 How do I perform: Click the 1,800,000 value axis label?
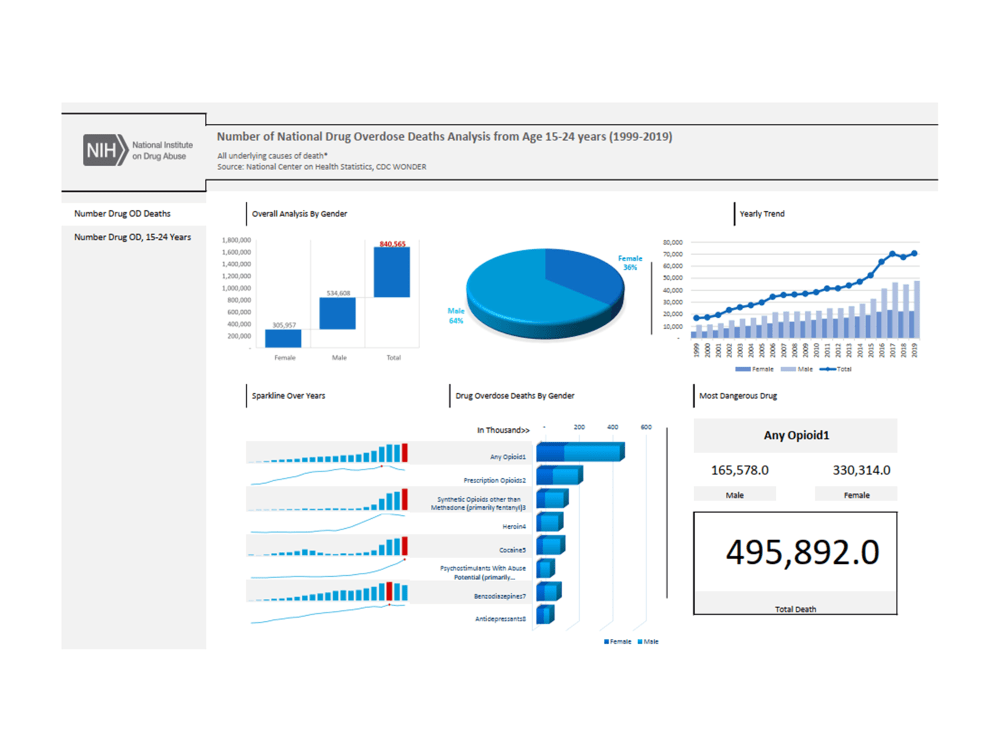pos(236,240)
